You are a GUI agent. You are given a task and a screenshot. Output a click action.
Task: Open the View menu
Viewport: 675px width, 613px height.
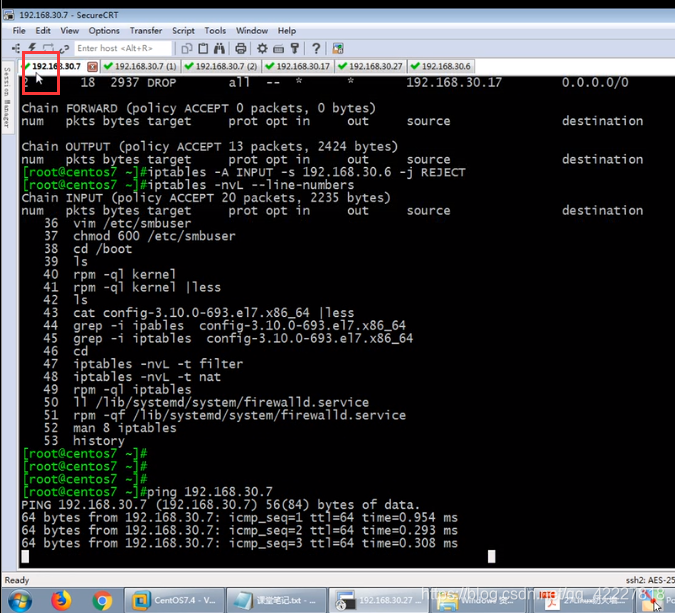(x=69, y=31)
